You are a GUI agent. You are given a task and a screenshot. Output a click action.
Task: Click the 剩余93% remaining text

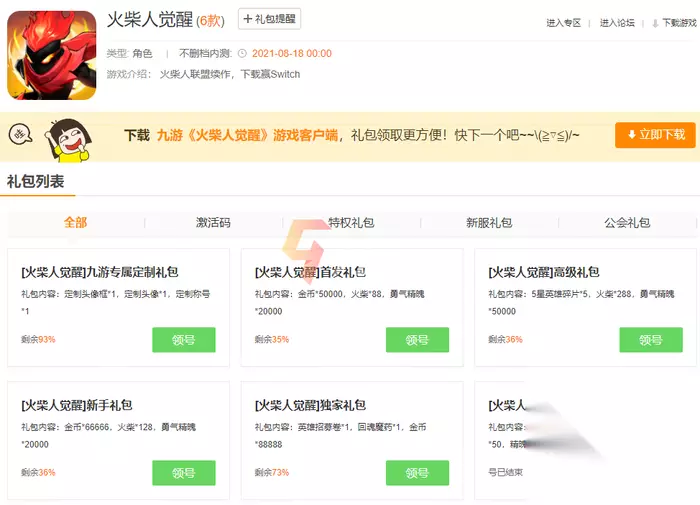(x=38, y=339)
